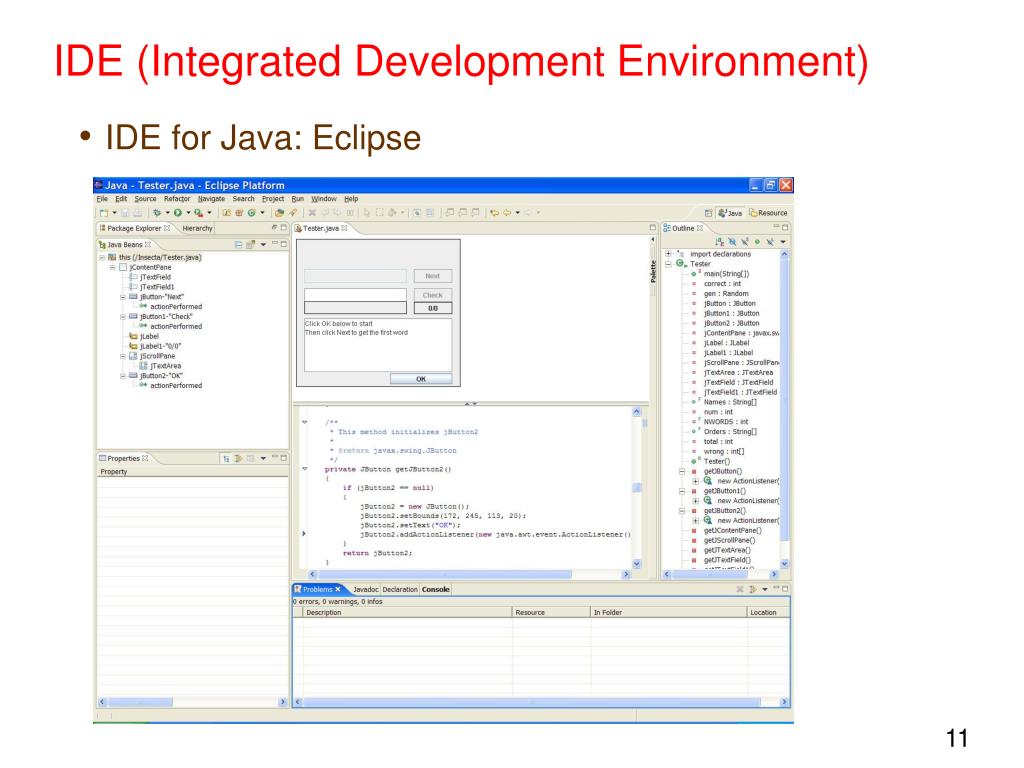The height and width of the screenshot is (768, 1024).
Task: Open the Run button dropdown arrow
Action: pyautogui.click(x=188, y=213)
